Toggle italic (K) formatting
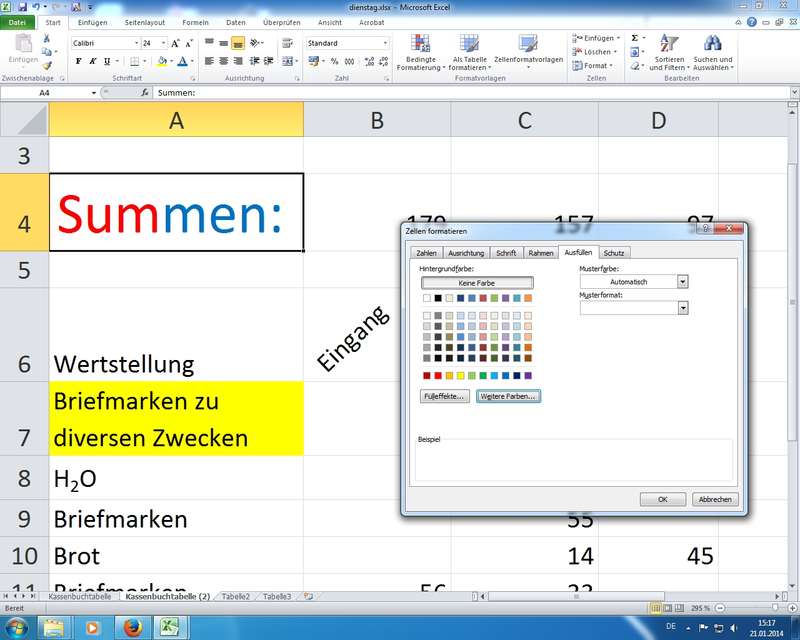 92,61
